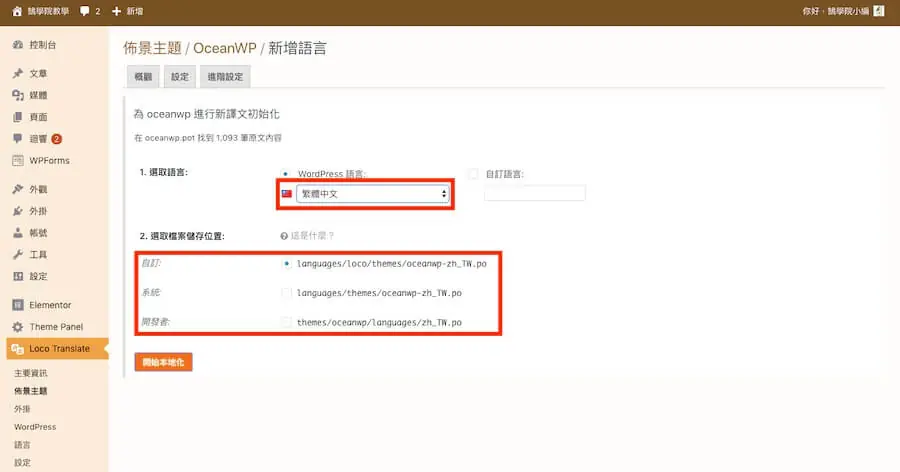This screenshot has height=472, width=900.
Task: Choose the languages/themes/oceanwp-zh_TW.po radio
Action: (286, 293)
